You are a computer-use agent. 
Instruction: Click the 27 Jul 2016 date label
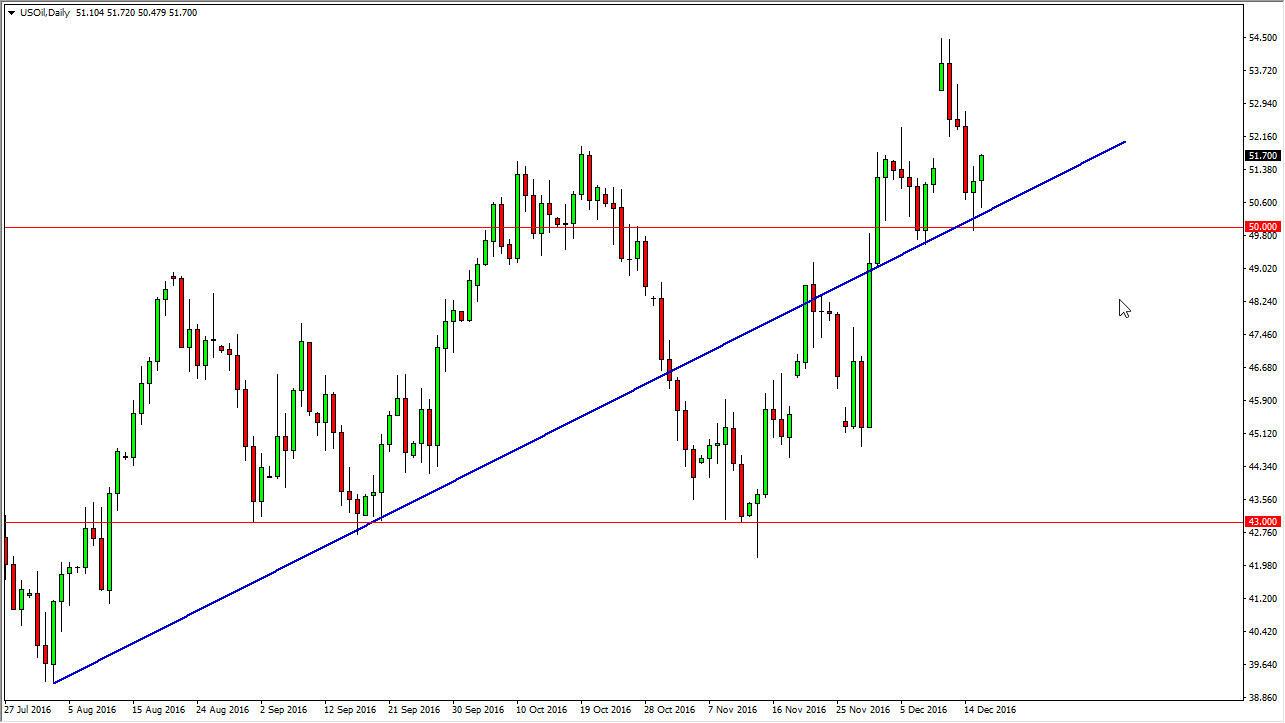[x=29, y=710]
